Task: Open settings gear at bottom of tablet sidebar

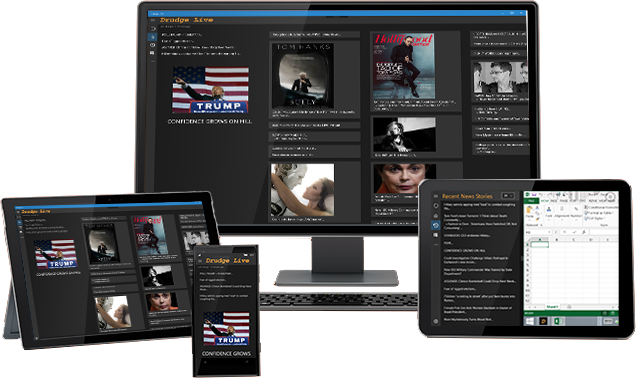Action: [436, 321]
